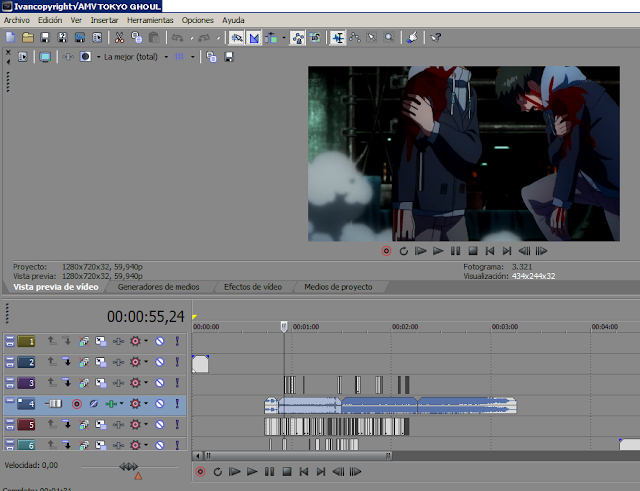Select the Envelope edit tool
This screenshot has width=640, height=491.
pos(355,38)
